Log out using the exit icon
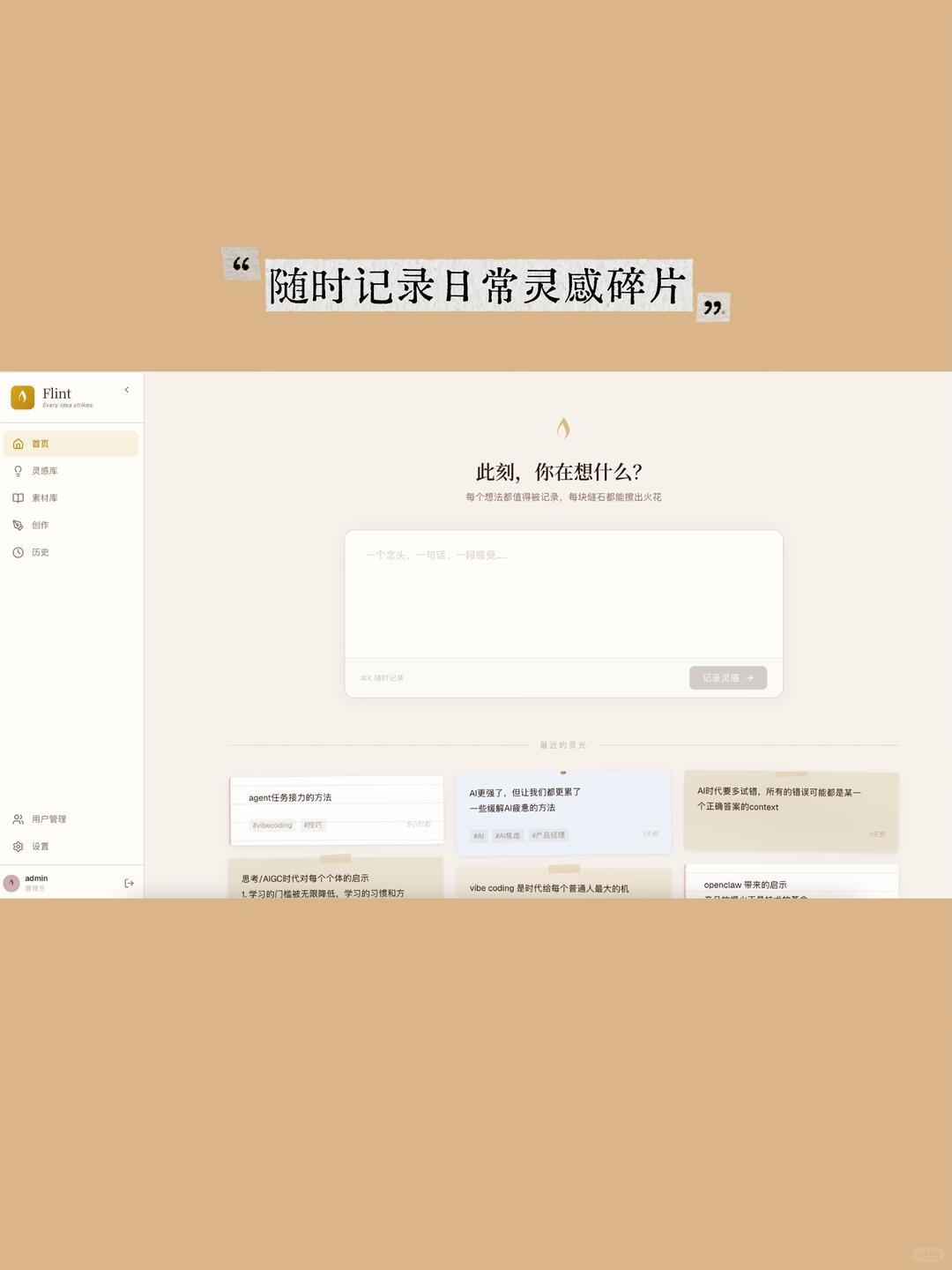 pos(130,883)
